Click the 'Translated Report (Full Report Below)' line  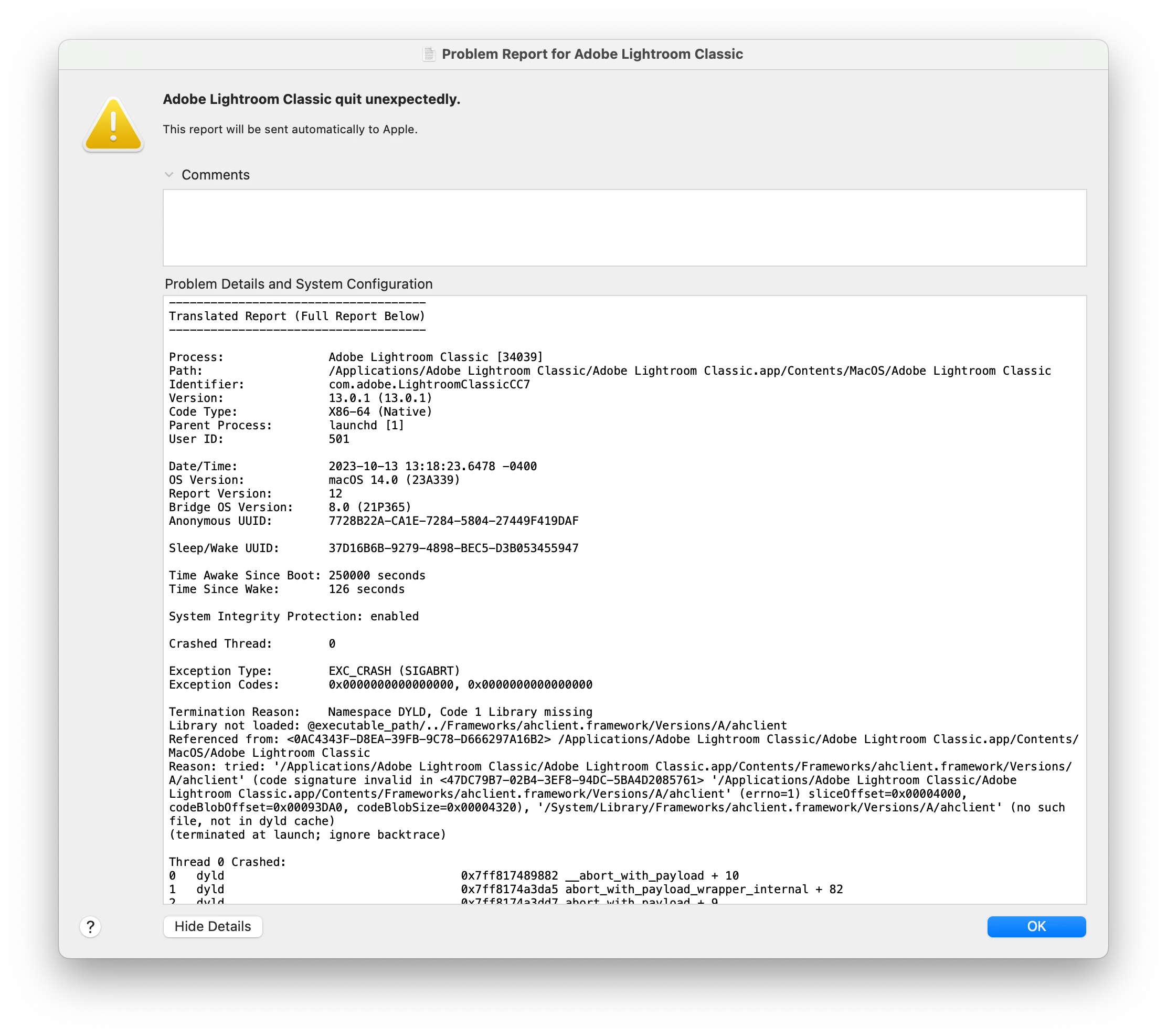[x=297, y=316]
